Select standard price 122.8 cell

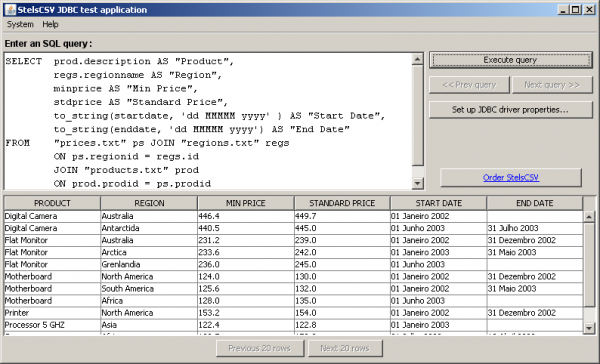click(x=342, y=325)
